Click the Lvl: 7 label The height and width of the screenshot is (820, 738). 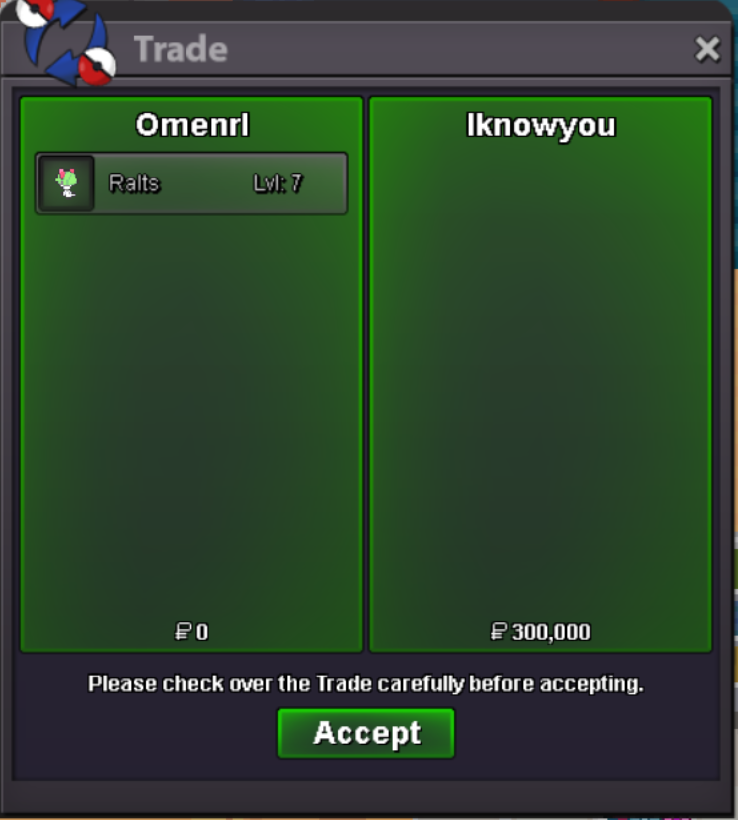[278, 183]
